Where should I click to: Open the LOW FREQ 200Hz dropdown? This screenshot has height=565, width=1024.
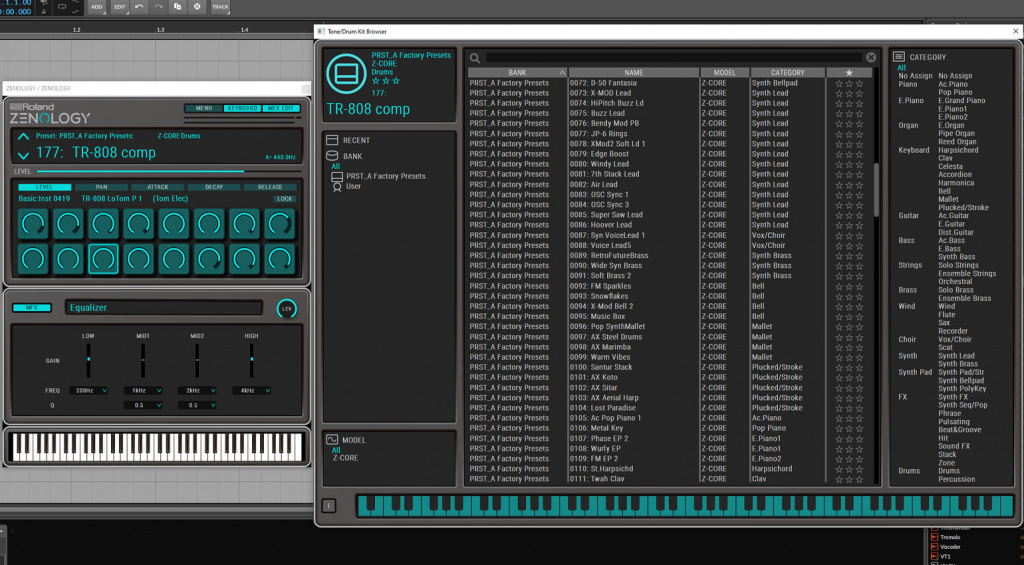click(x=88, y=391)
